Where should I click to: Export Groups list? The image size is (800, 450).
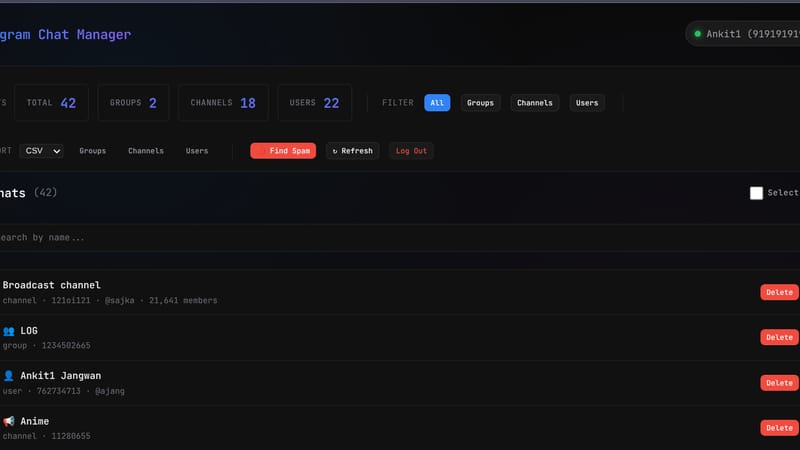click(x=92, y=151)
